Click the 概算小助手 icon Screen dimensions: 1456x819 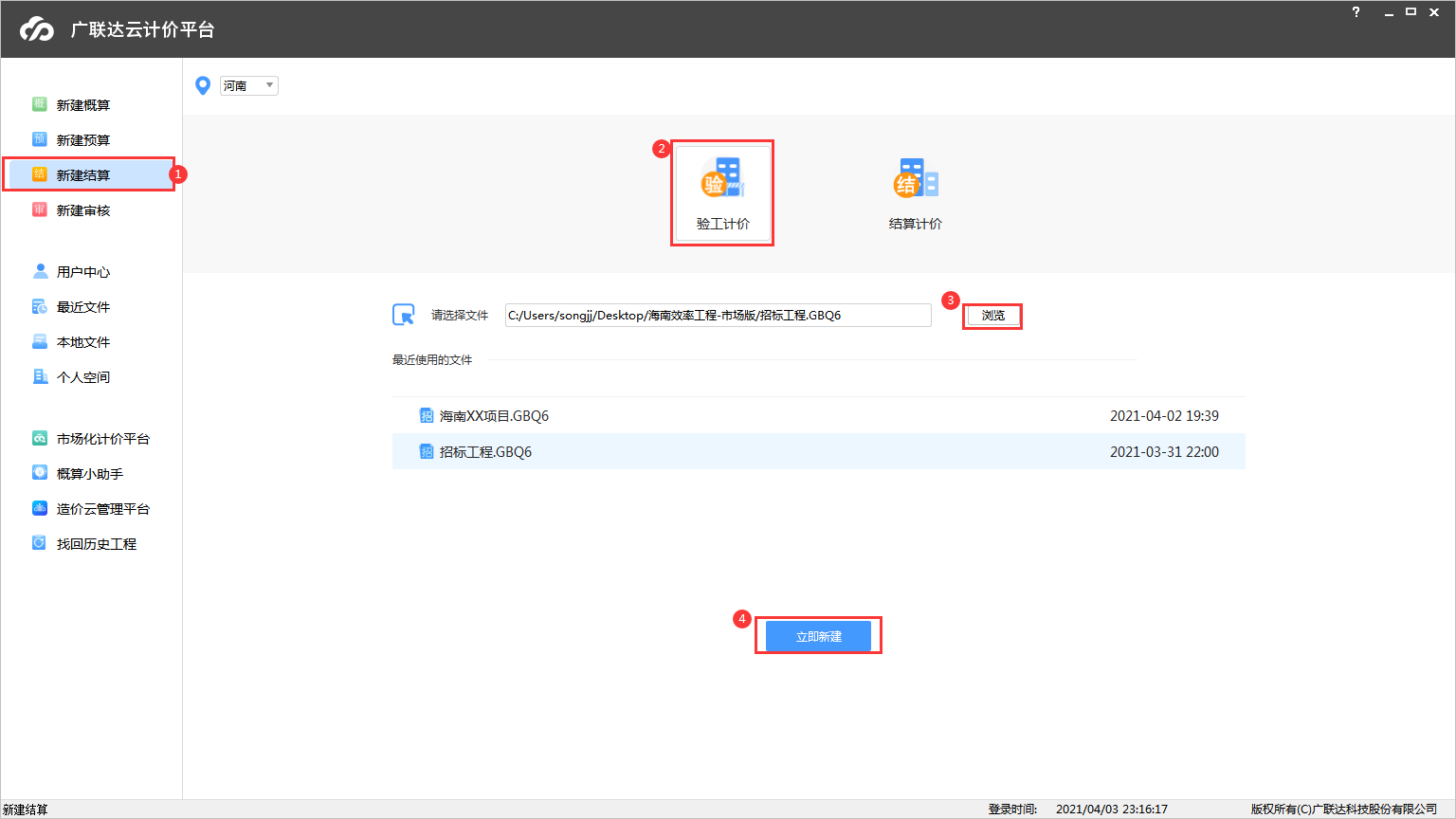[40, 473]
